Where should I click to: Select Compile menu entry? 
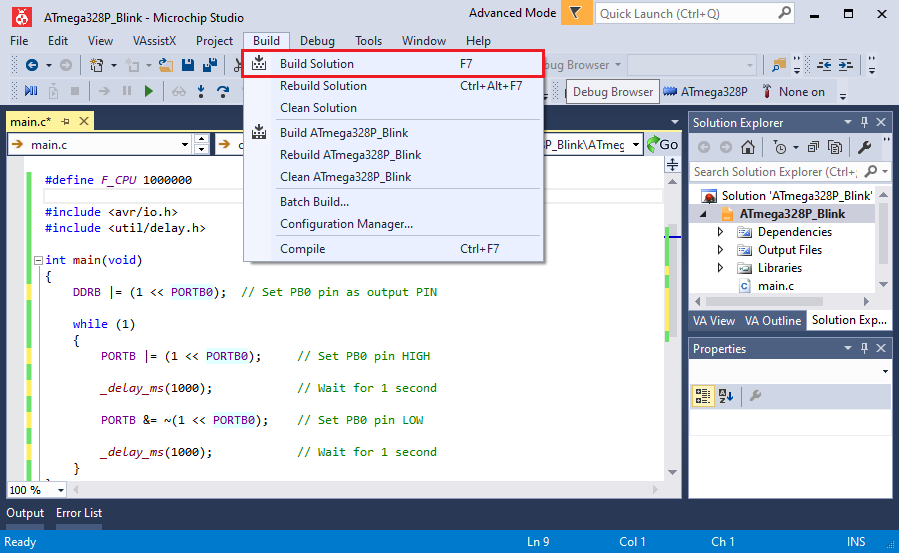[x=393, y=249]
